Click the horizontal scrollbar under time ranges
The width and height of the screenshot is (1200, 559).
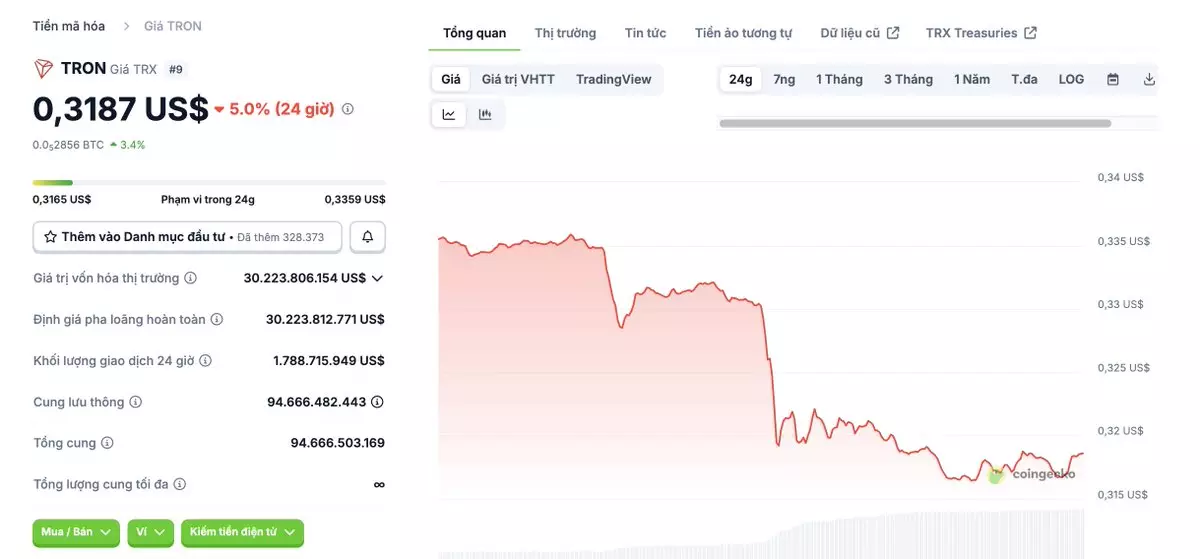coord(914,123)
